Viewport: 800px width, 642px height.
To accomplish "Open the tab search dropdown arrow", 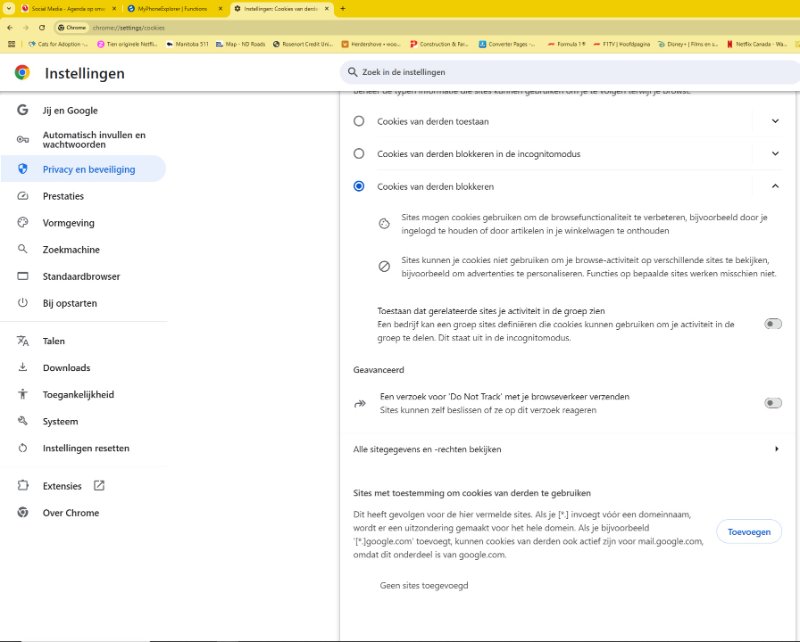I will (9, 9).
